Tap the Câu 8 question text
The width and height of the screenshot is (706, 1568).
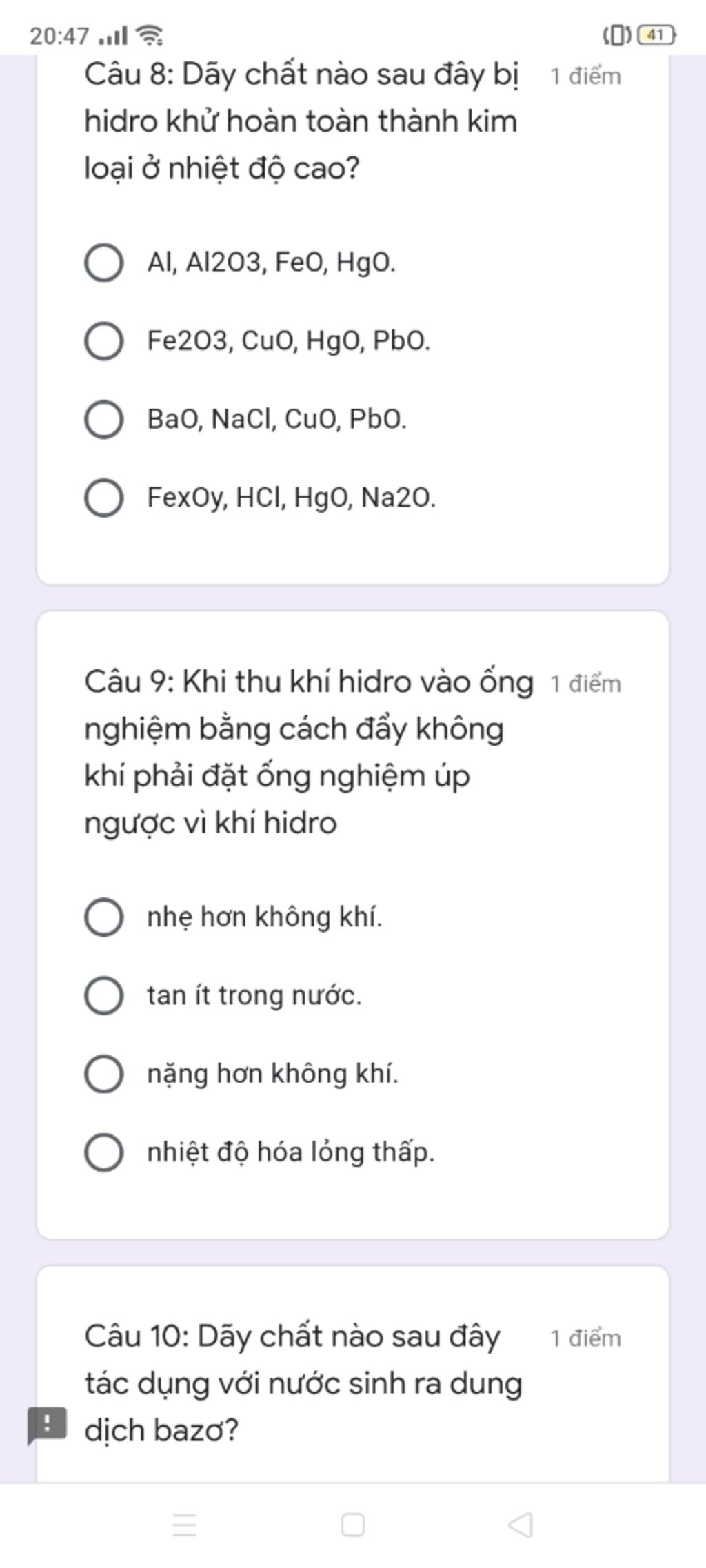point(301,121)
